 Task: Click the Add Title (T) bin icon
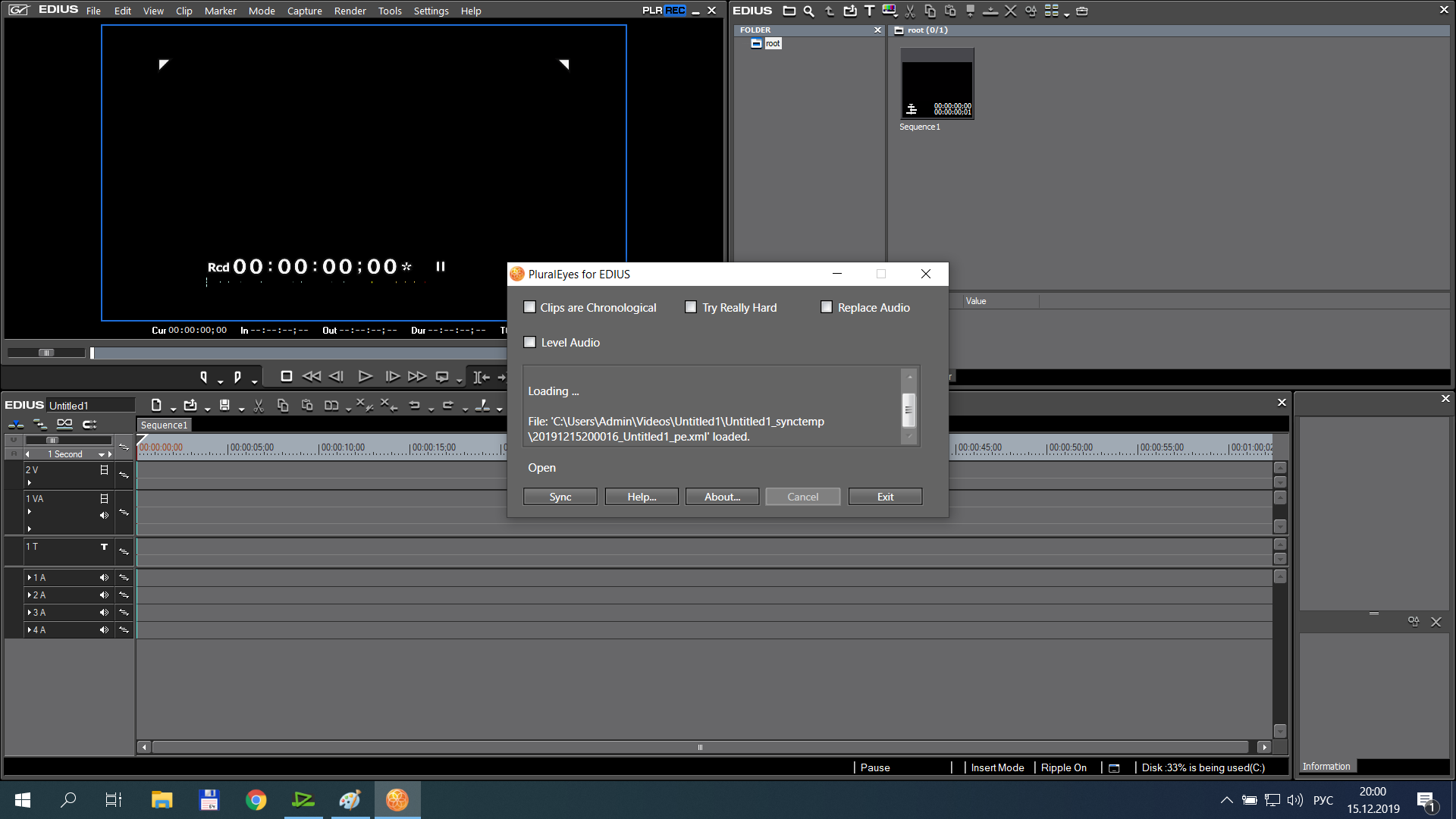pos(869,11)
